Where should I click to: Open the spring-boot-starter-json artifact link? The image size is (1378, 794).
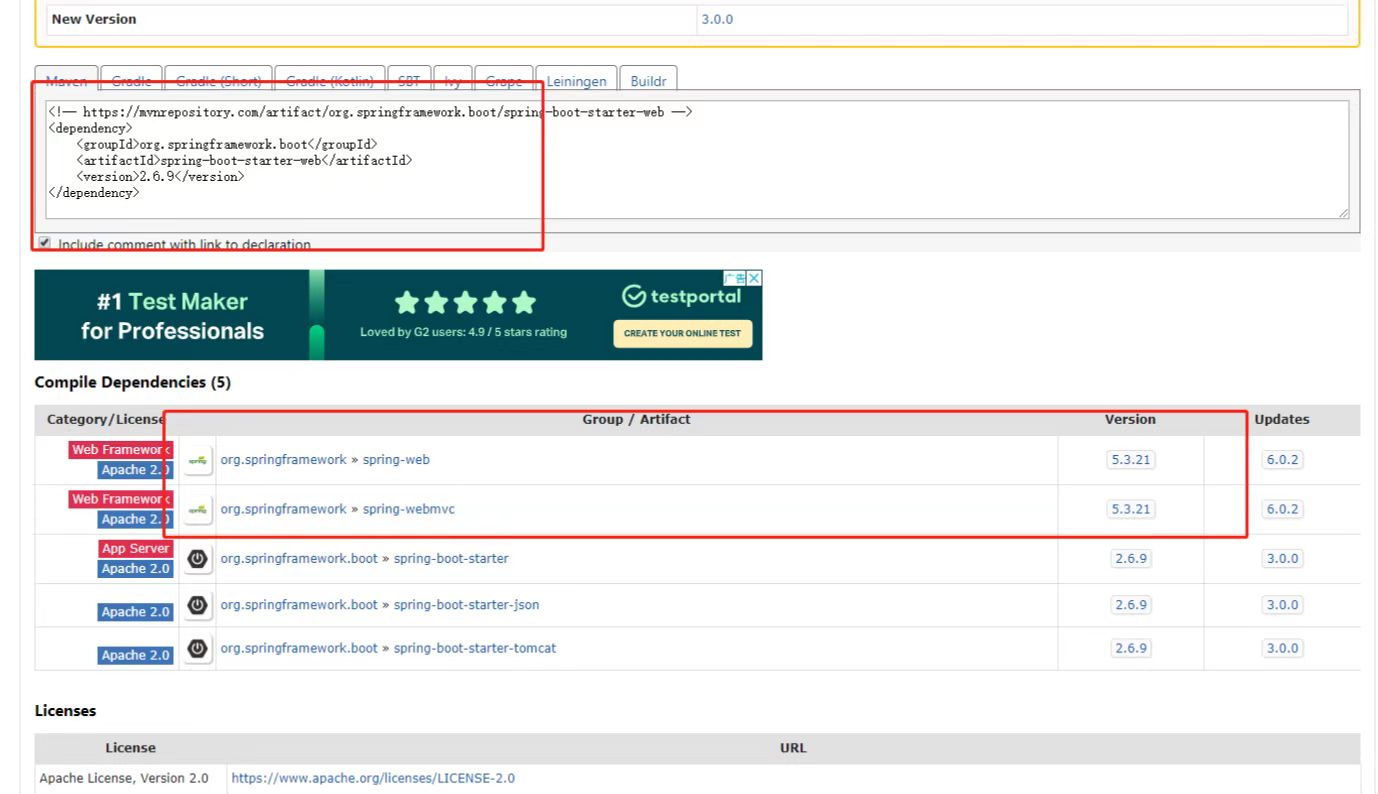coord(467,605)
